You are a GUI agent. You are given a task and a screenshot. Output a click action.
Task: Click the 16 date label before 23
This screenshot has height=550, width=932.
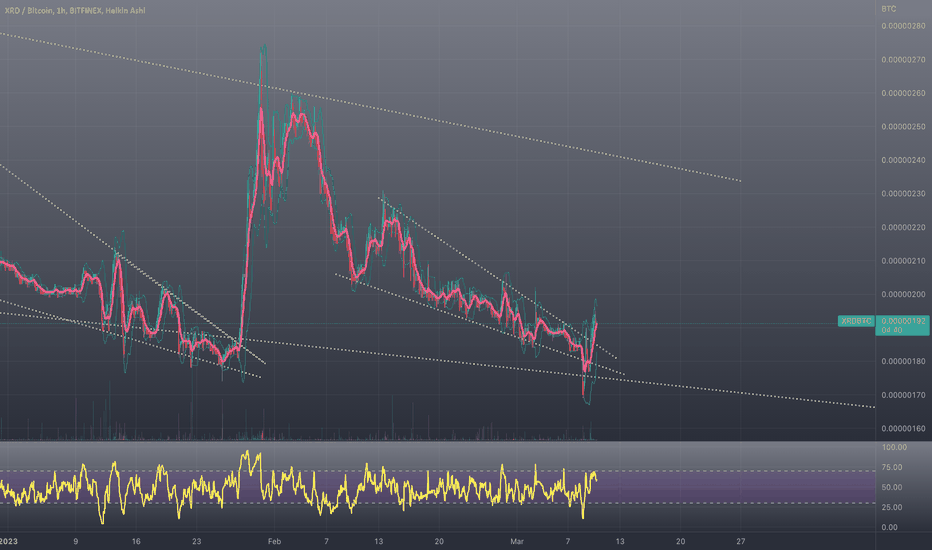click(136, 542)
